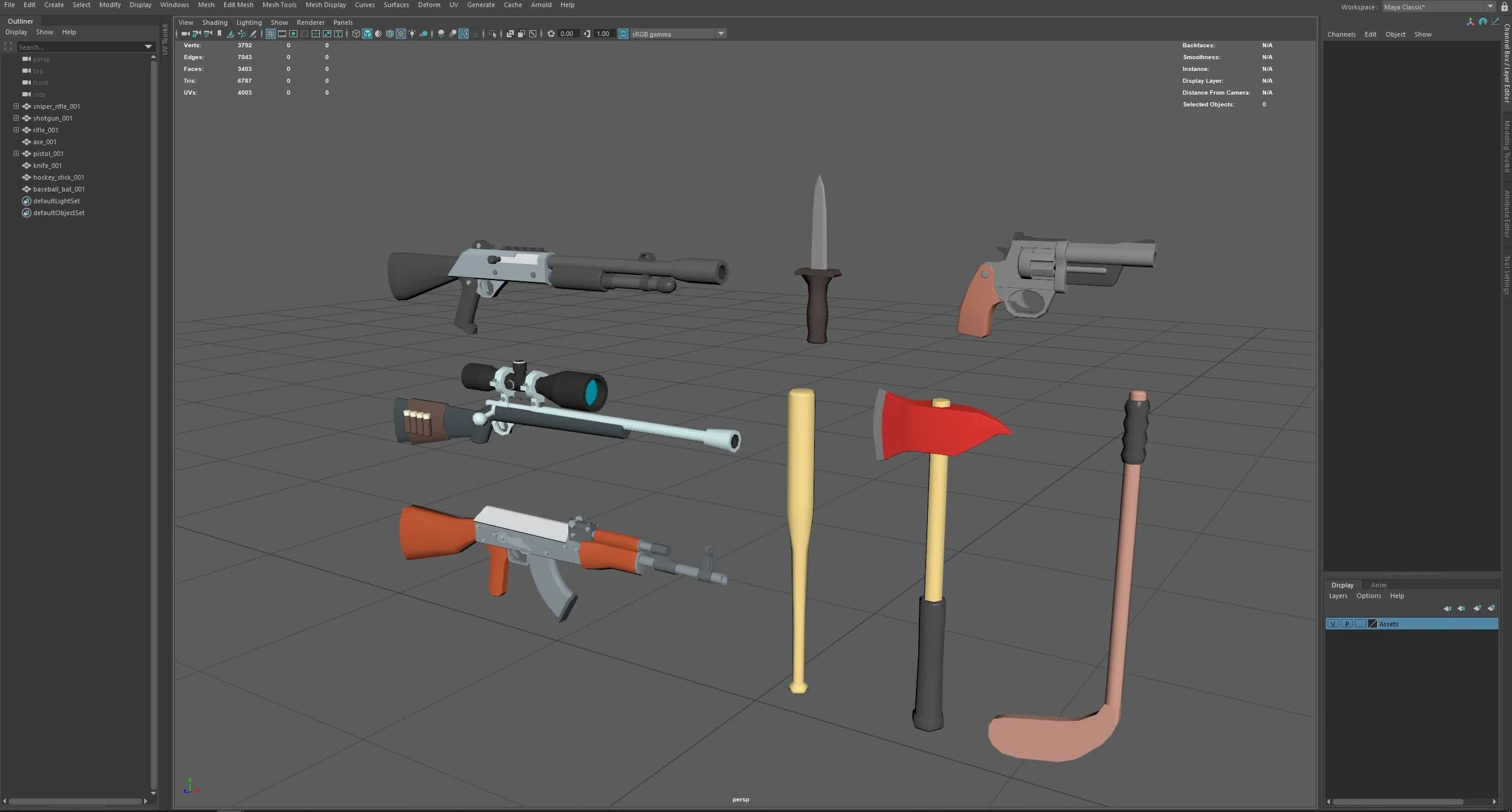Screen dimensions: 1512x812
Task: Toggle the view transform ON button
Action: pyautogui.click(x=623, y=34)
